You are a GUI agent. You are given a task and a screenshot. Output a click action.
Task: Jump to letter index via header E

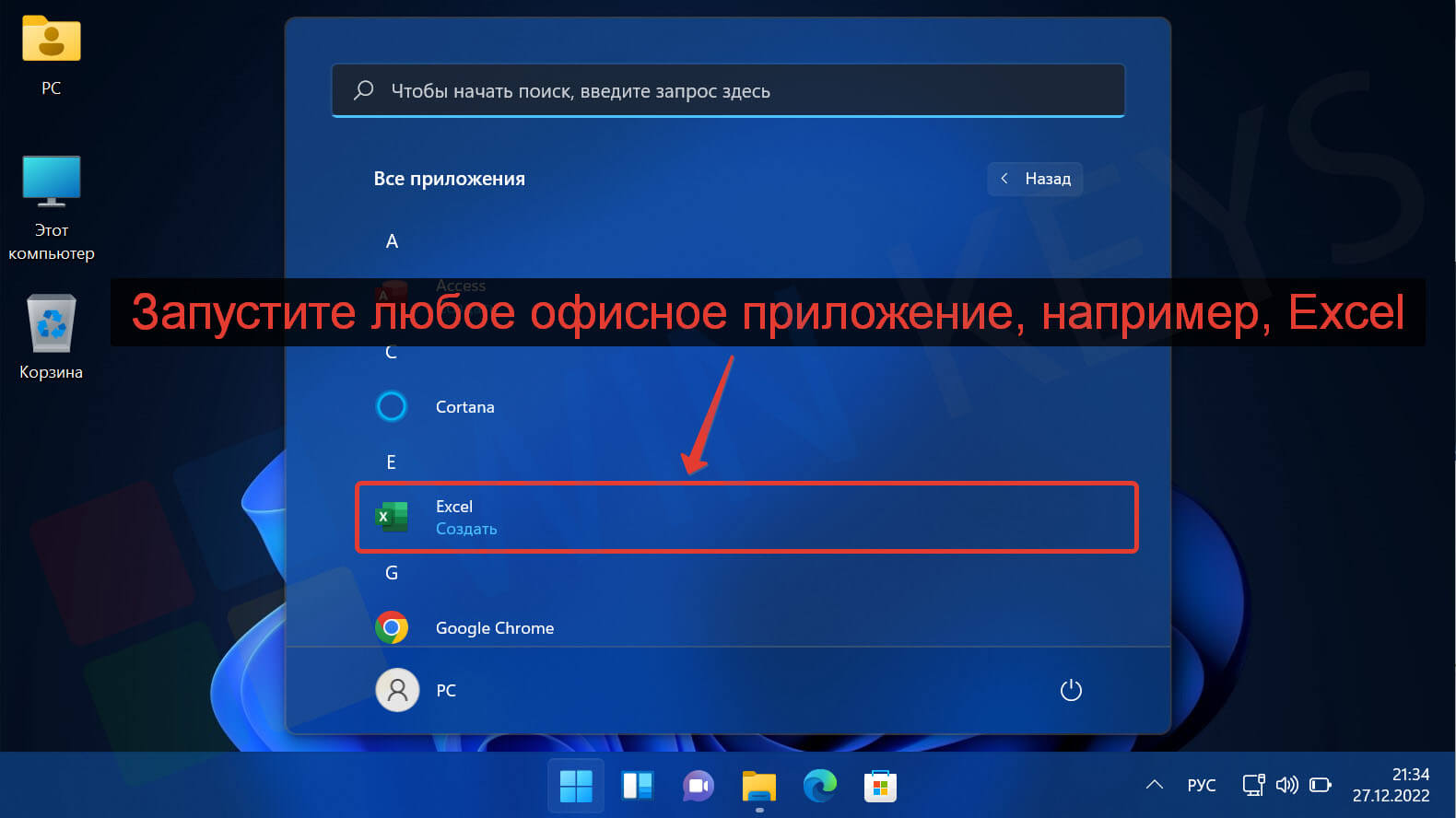392,462
